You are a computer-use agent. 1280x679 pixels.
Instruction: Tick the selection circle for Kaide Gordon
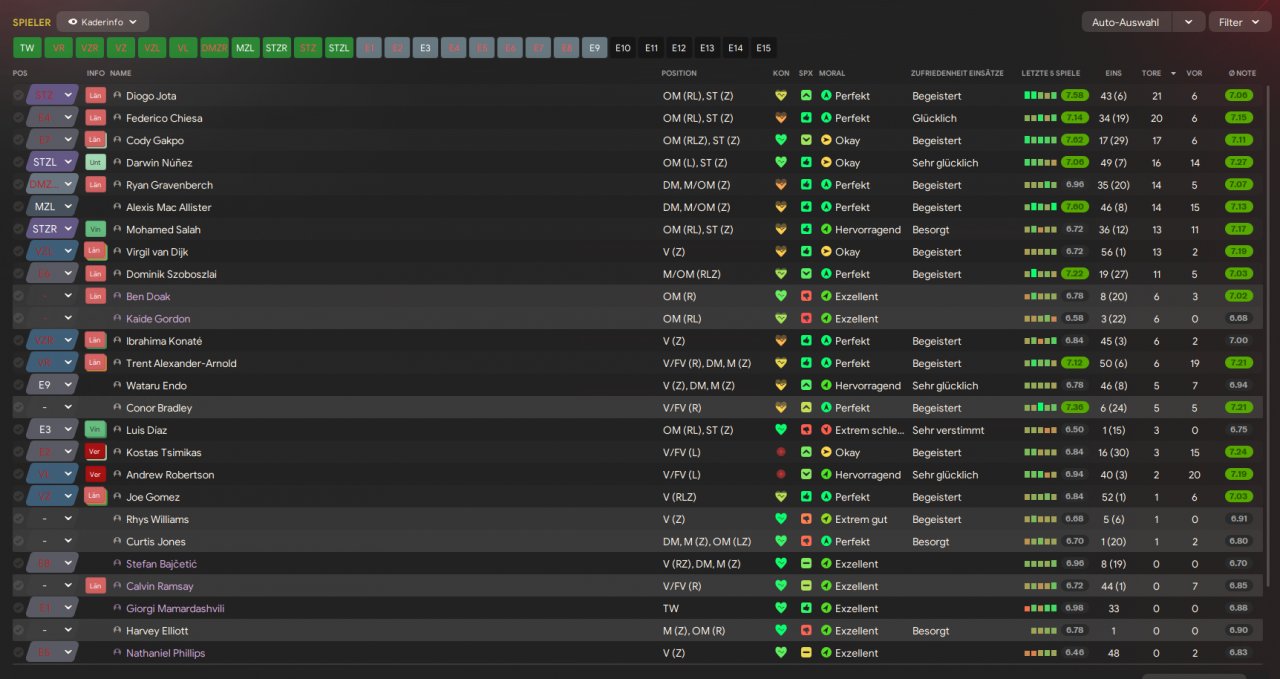(18, 319)
